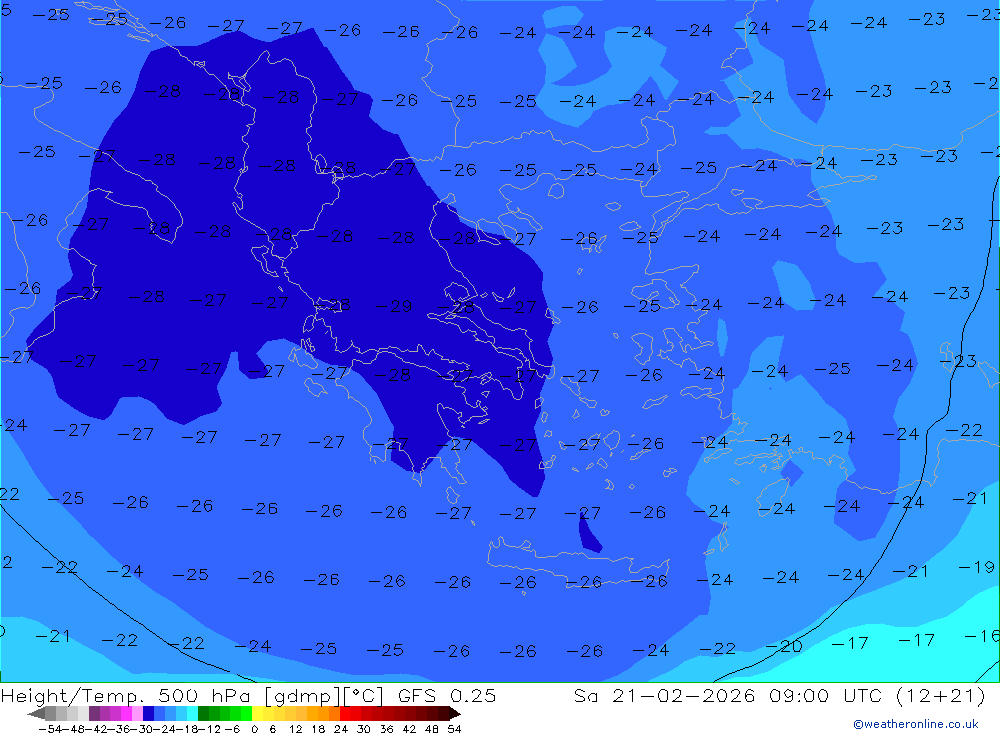Image resolution: width=1000 pixels, height=733 pixels.
Task: Click the date 'Sa 21-02-2026 09:00 UTC'
Action: coord(727,695)
